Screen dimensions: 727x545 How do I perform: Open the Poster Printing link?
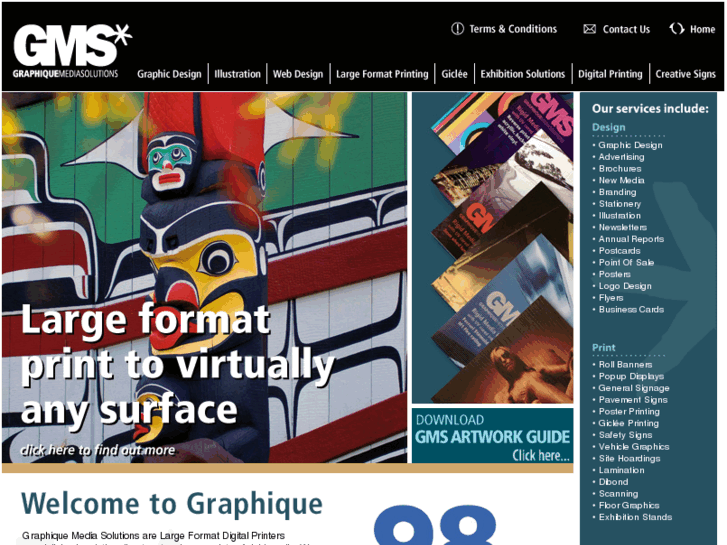pos(629,411)
